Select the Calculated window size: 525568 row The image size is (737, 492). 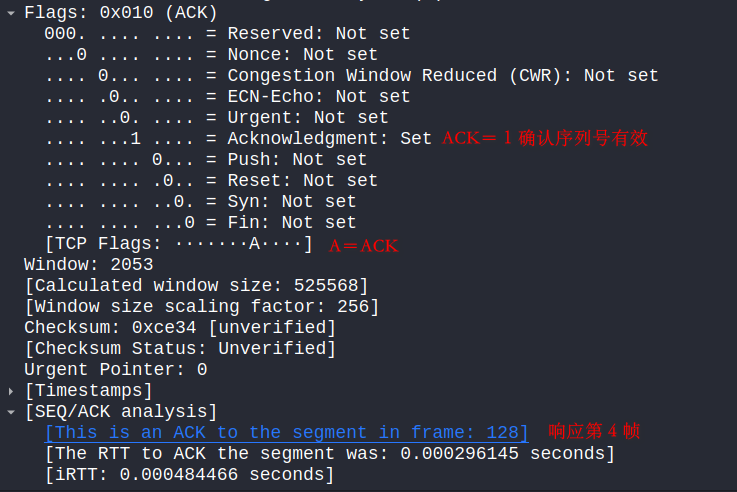196,286
